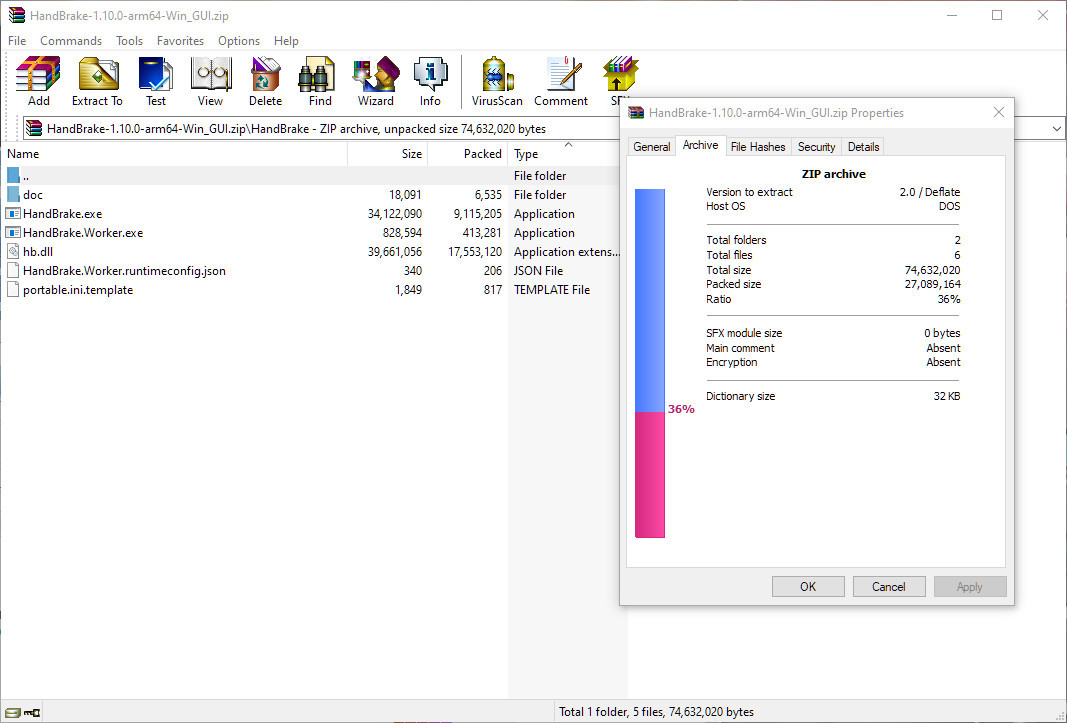Click the key icon in status bar
This screenshot has height=723, width=1067.
pyautogui.click(x=32, y=713)
